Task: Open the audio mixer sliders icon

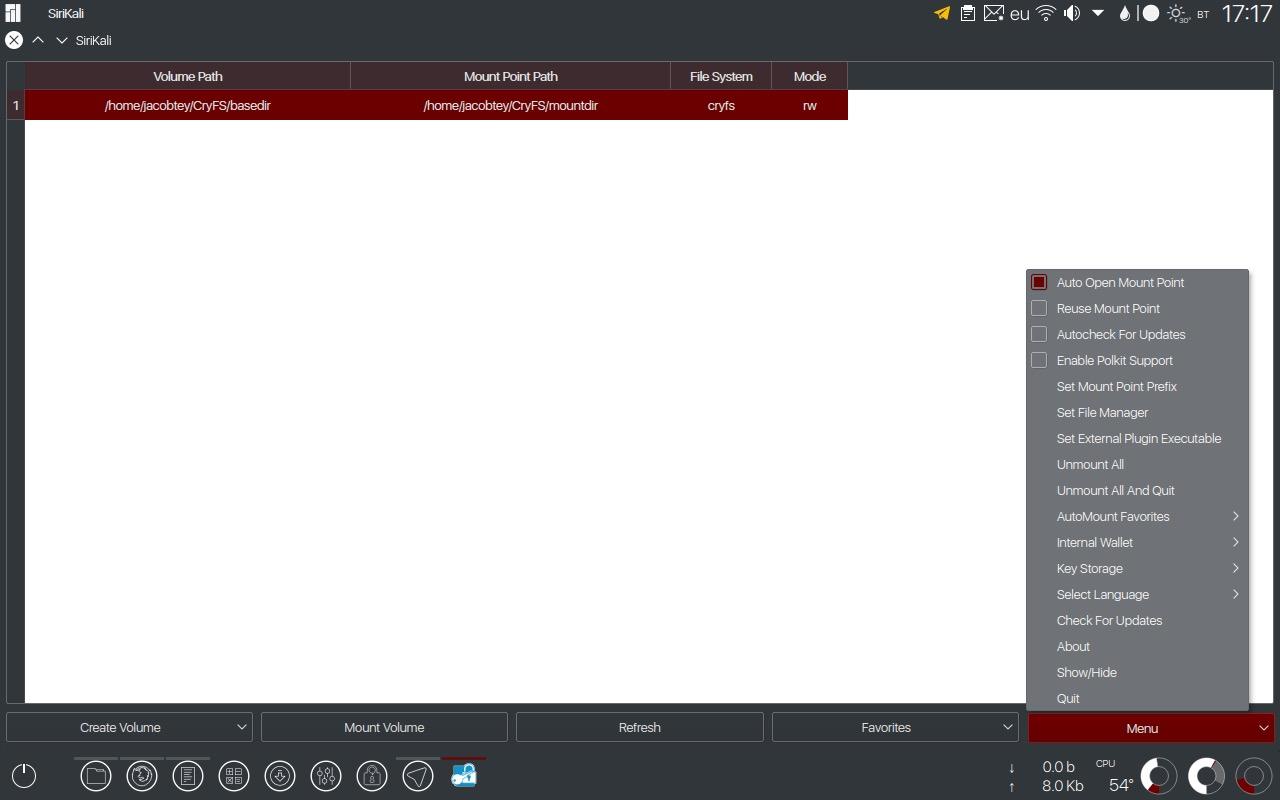Action: point(326,776)
